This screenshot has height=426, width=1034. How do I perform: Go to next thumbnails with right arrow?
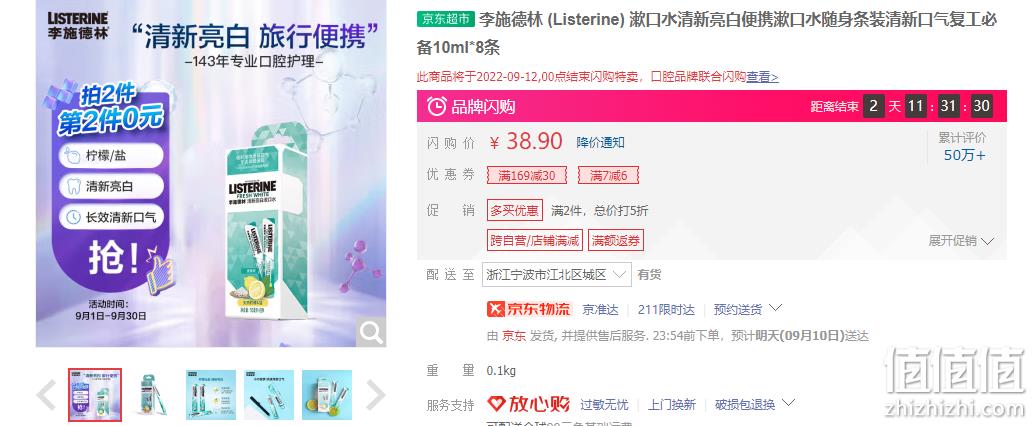(x=375, y=395)
